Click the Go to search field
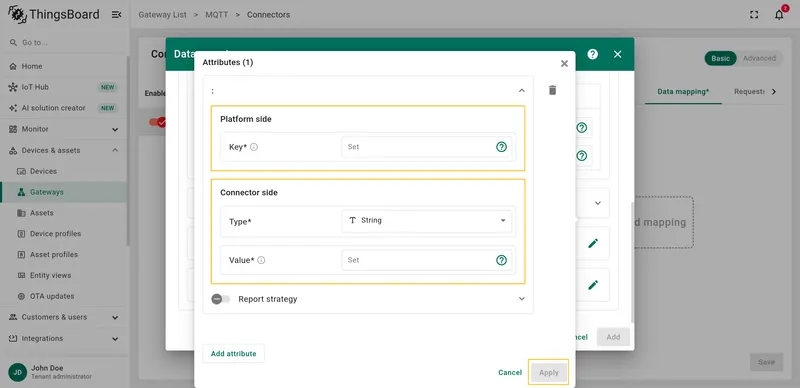Image resolution: width=800 pixels, height=388 pixels. click(63, 43)
